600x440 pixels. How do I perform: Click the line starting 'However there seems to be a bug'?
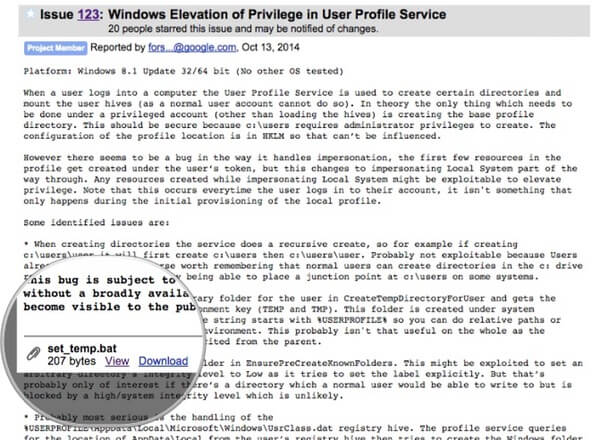coord(292,158)
